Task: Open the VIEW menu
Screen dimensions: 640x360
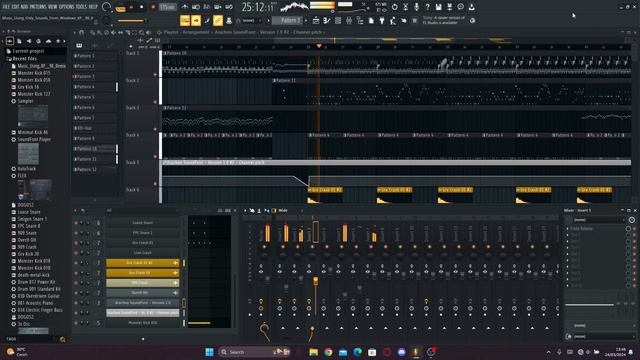Action: pos(53,7)
